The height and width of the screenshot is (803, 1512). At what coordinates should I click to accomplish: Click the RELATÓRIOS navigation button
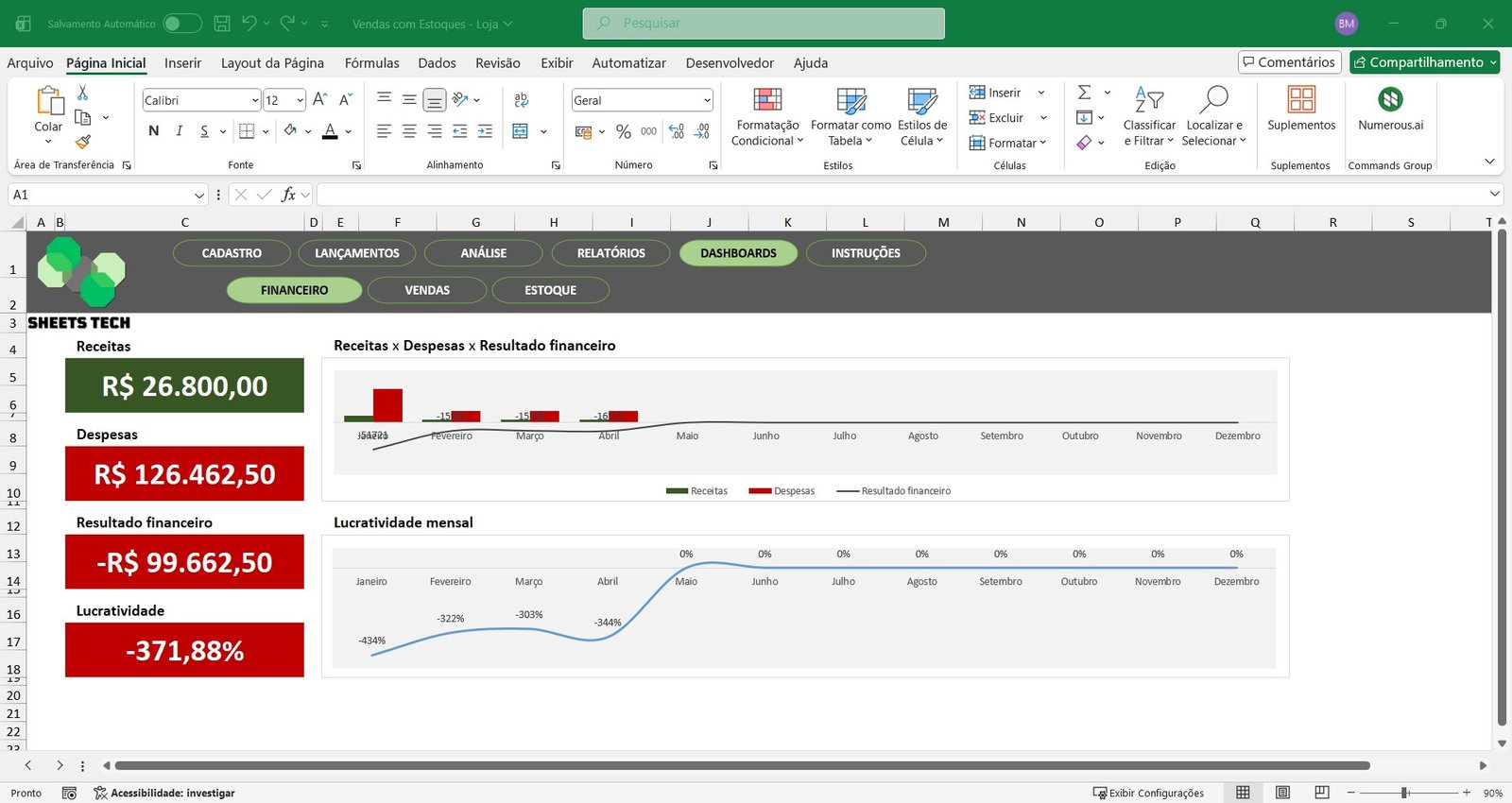[610, 253]
